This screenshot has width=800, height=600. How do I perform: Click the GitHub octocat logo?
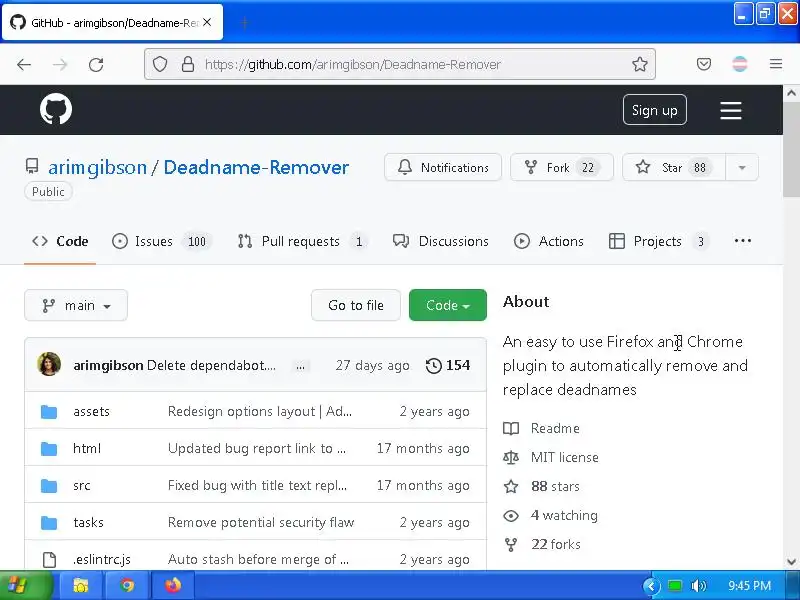click(x=56, y=109)
